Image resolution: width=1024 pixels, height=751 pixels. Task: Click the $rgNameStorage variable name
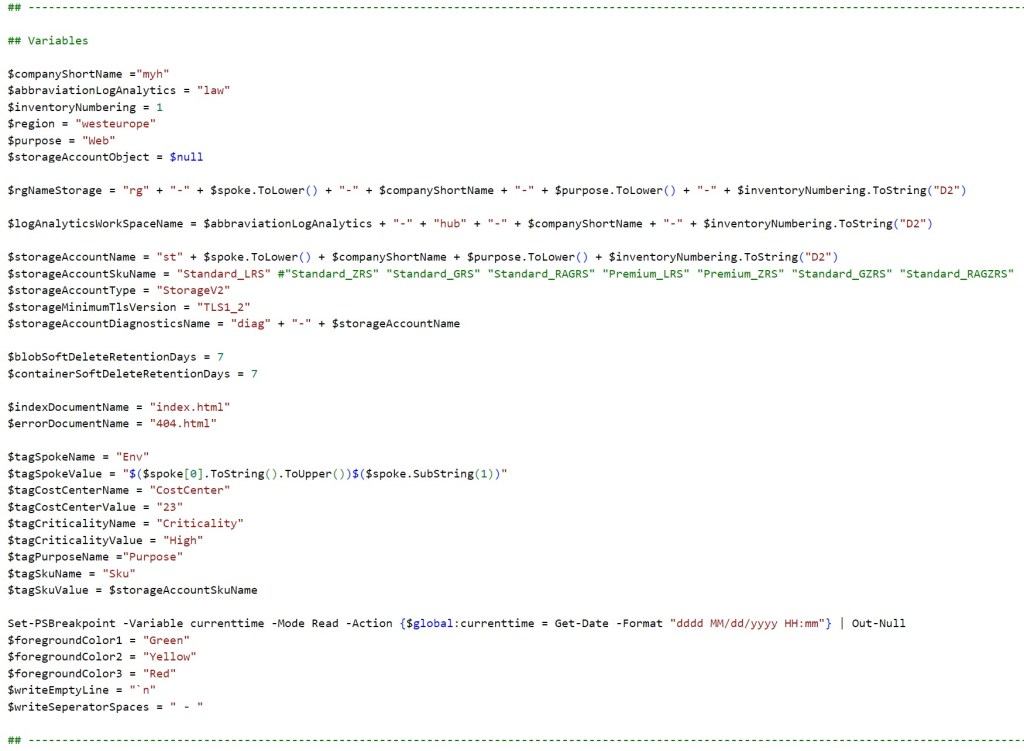(x=54, y=190)
